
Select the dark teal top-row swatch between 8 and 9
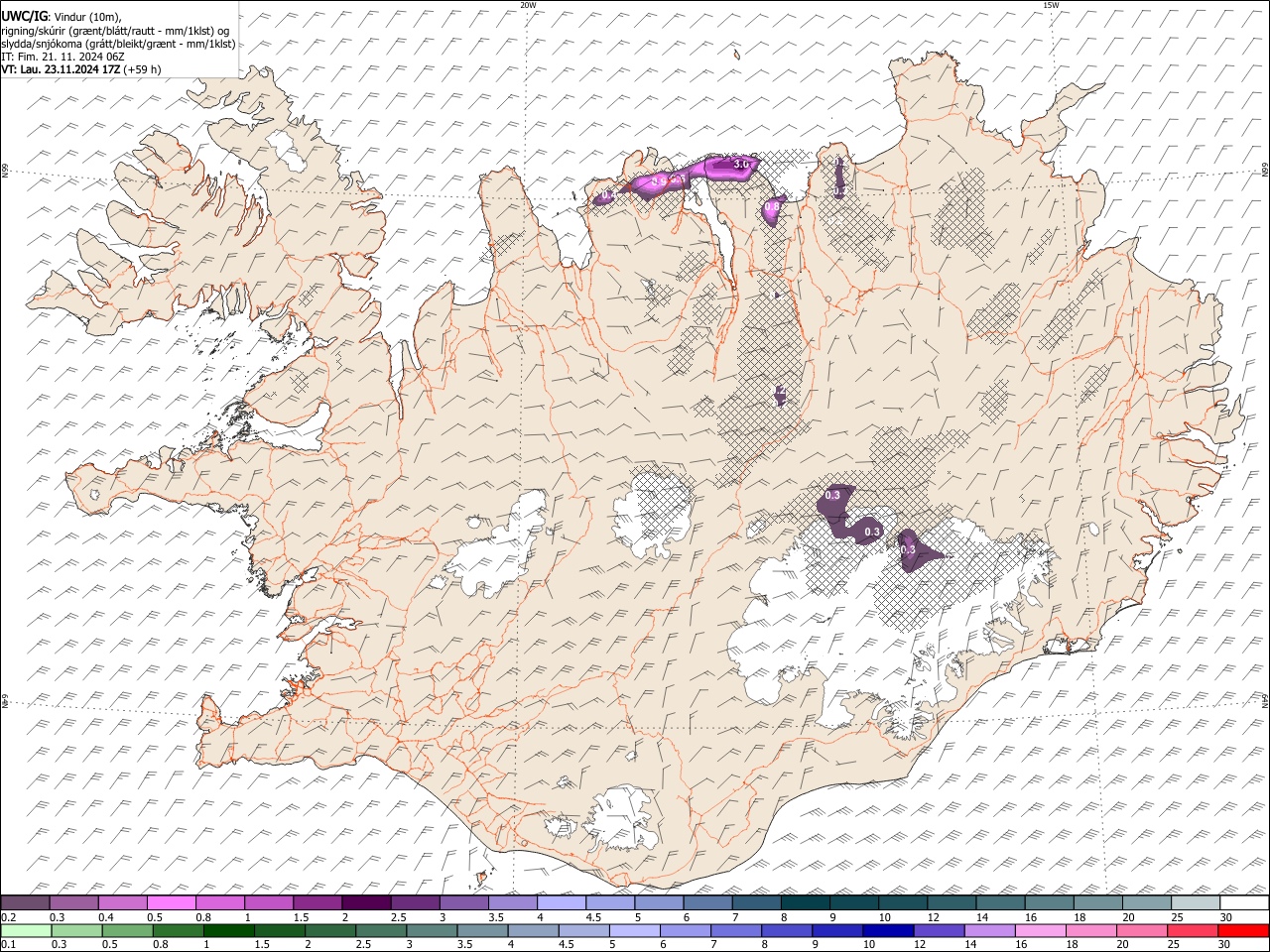(x=805, y=902)
